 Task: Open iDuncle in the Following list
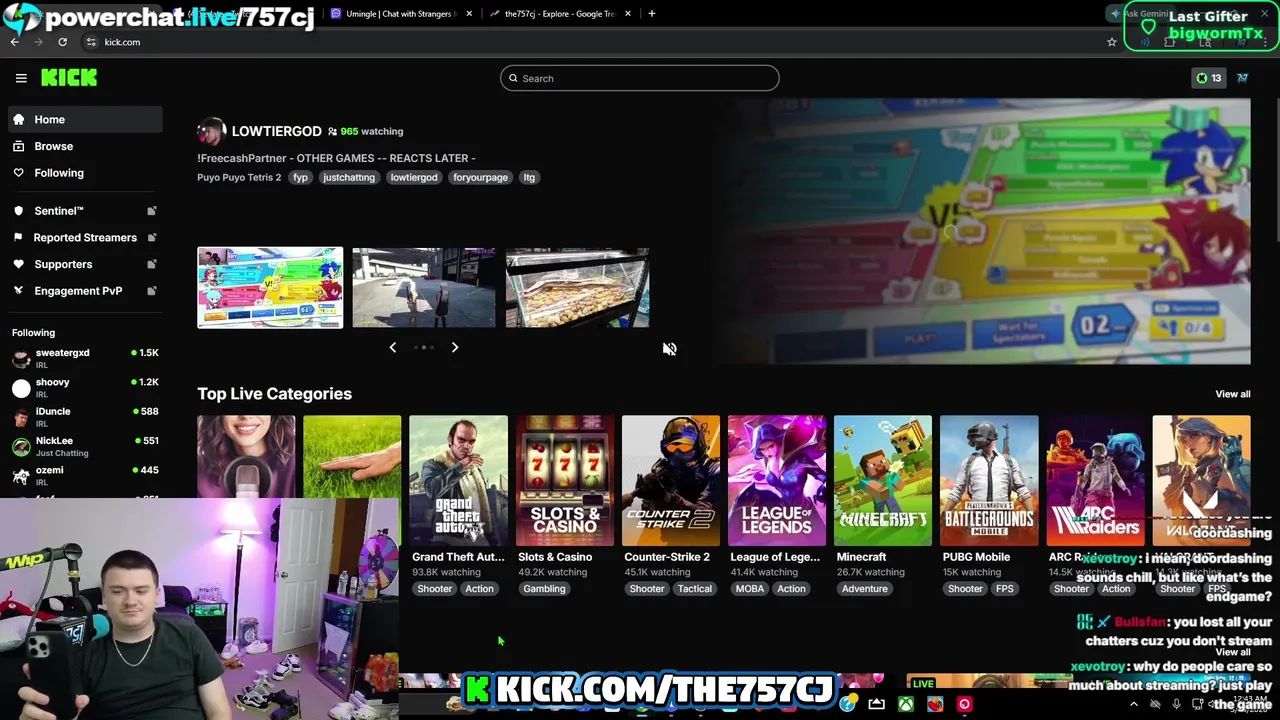(x=85, y=416)
